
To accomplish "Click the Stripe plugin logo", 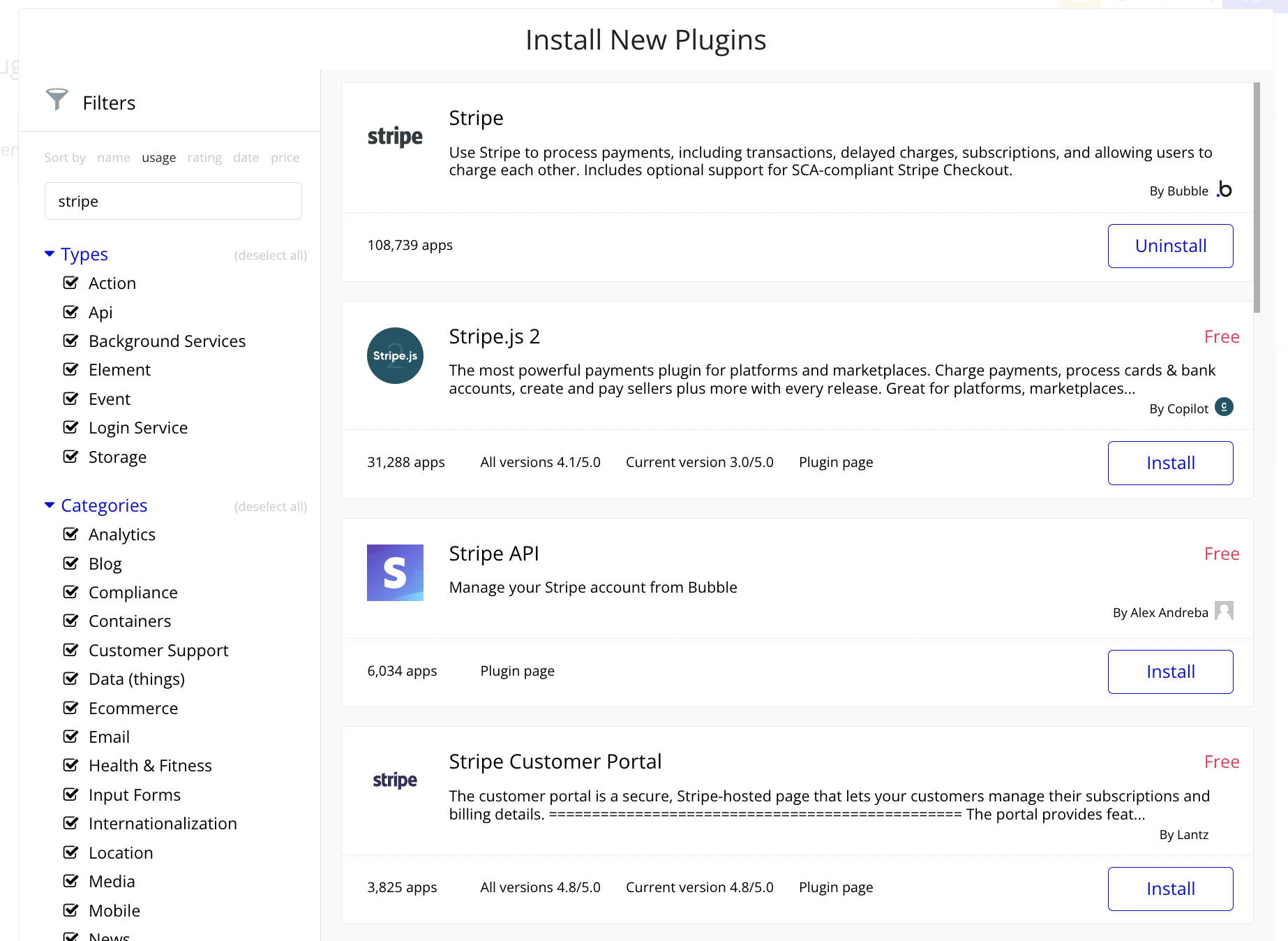I will pyautogui.click(x=395, y=137).
